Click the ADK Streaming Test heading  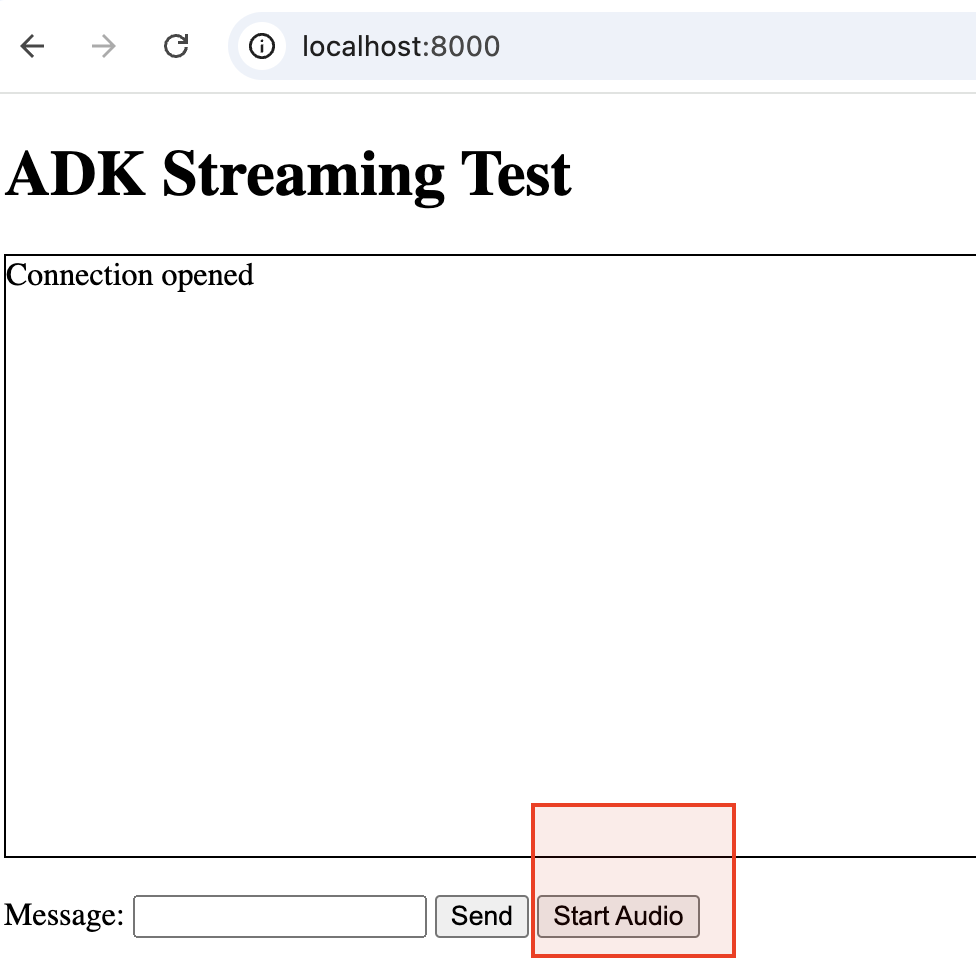[x=287, y=173]
